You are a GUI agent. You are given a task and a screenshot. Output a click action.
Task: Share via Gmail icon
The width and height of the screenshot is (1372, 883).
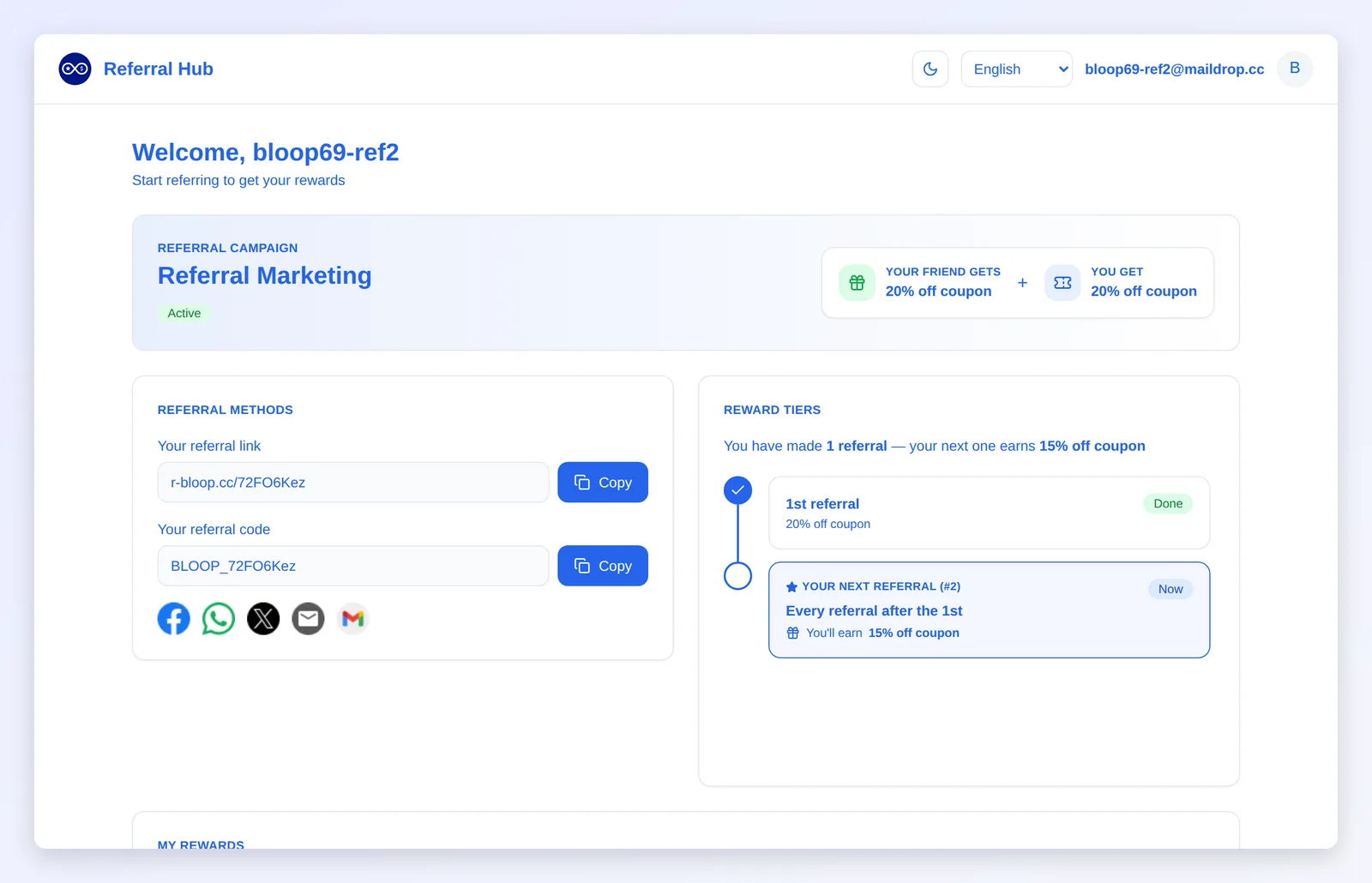353,618
